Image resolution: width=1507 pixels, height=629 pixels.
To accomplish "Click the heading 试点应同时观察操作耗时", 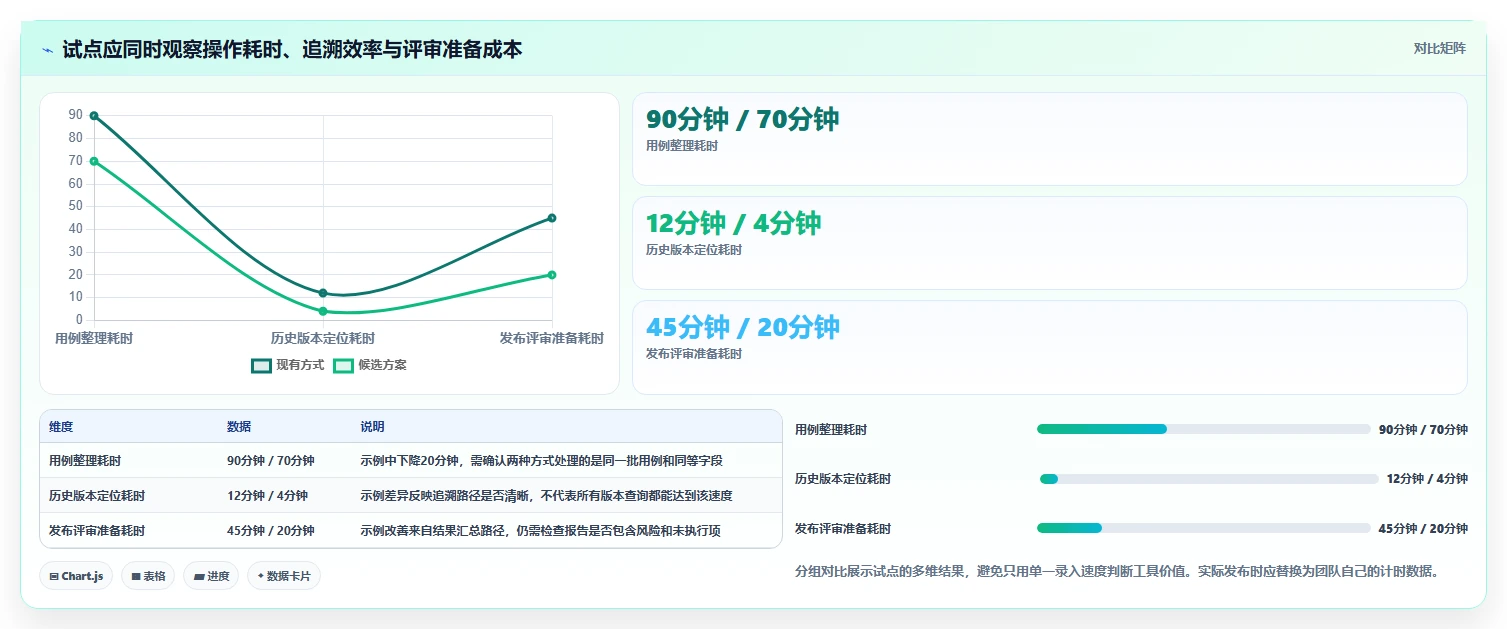I will pos(292,50).
